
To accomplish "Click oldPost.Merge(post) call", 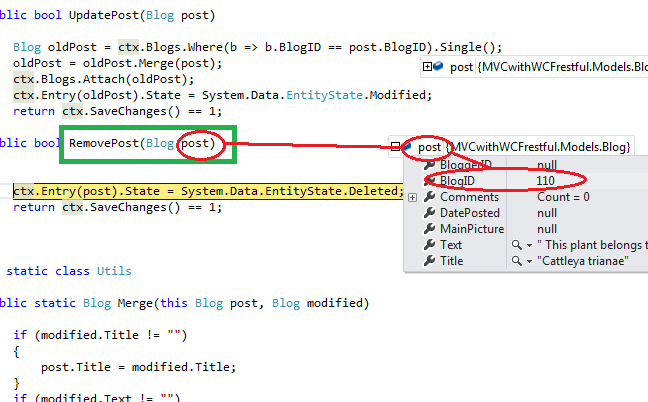I will coord(148,64).
